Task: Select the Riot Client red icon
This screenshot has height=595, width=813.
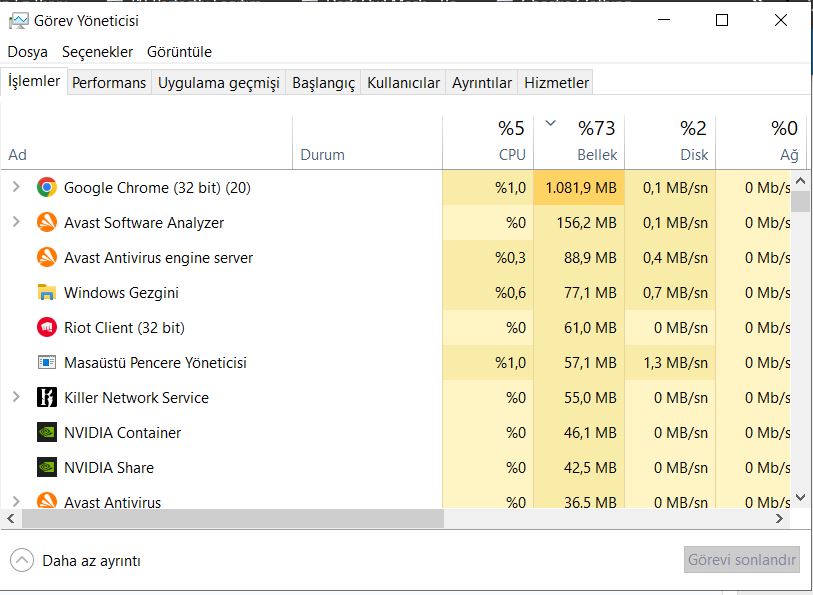Action: coord(46,327)
